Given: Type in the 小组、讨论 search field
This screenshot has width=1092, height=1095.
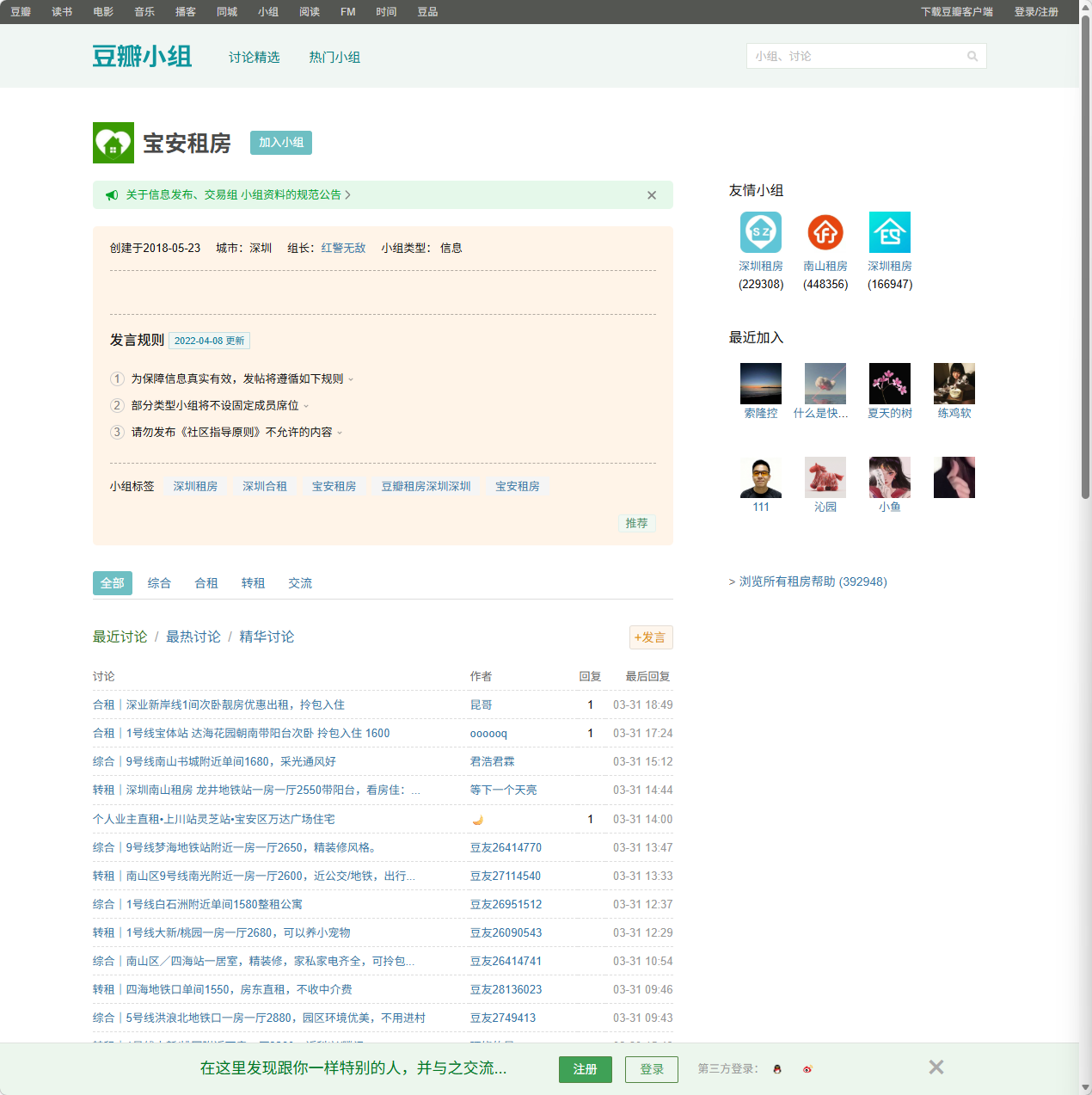Looking at the screenshot, I should point(856,57).
